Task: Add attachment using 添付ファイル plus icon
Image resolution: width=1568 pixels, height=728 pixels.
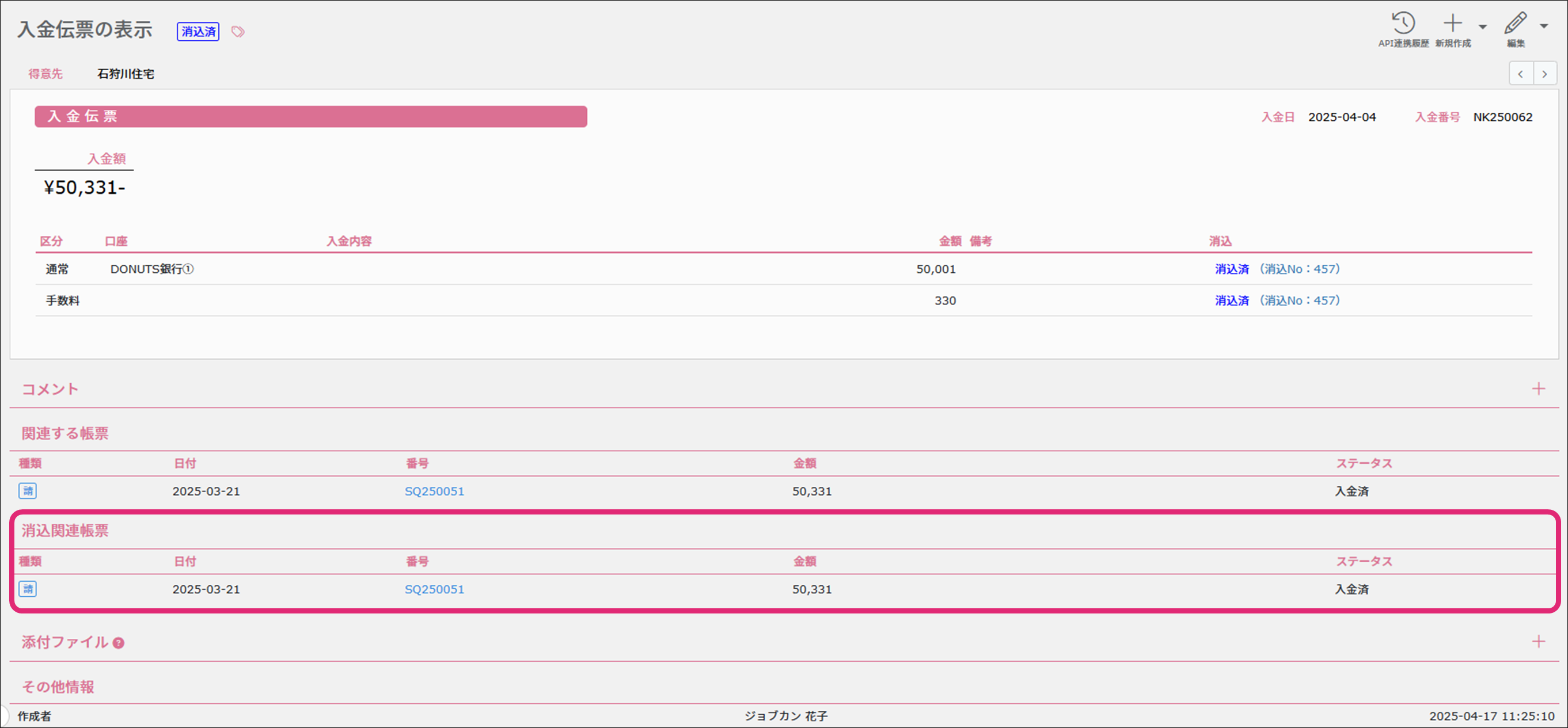Action: [1538, 642]
